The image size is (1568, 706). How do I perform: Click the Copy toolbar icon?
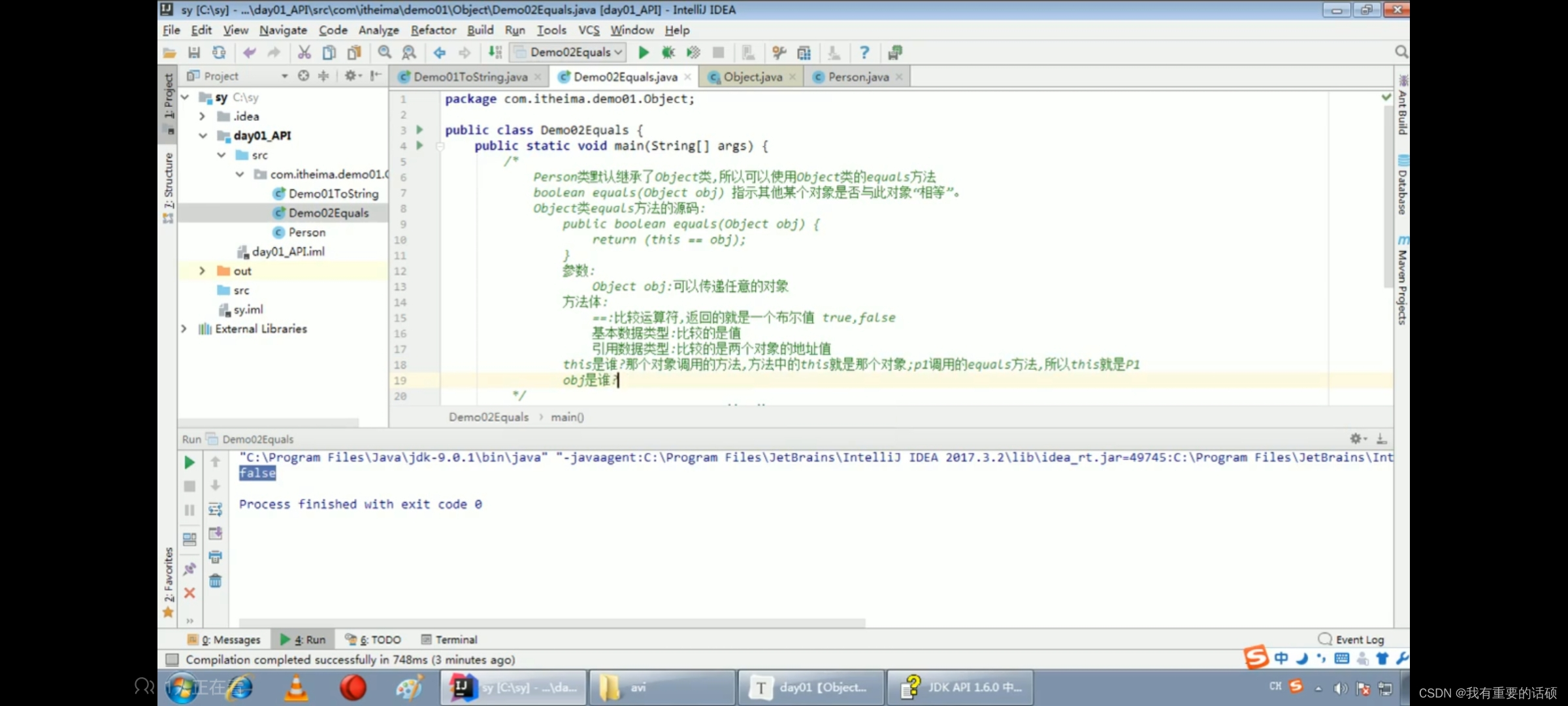click(x=329, y=52)
